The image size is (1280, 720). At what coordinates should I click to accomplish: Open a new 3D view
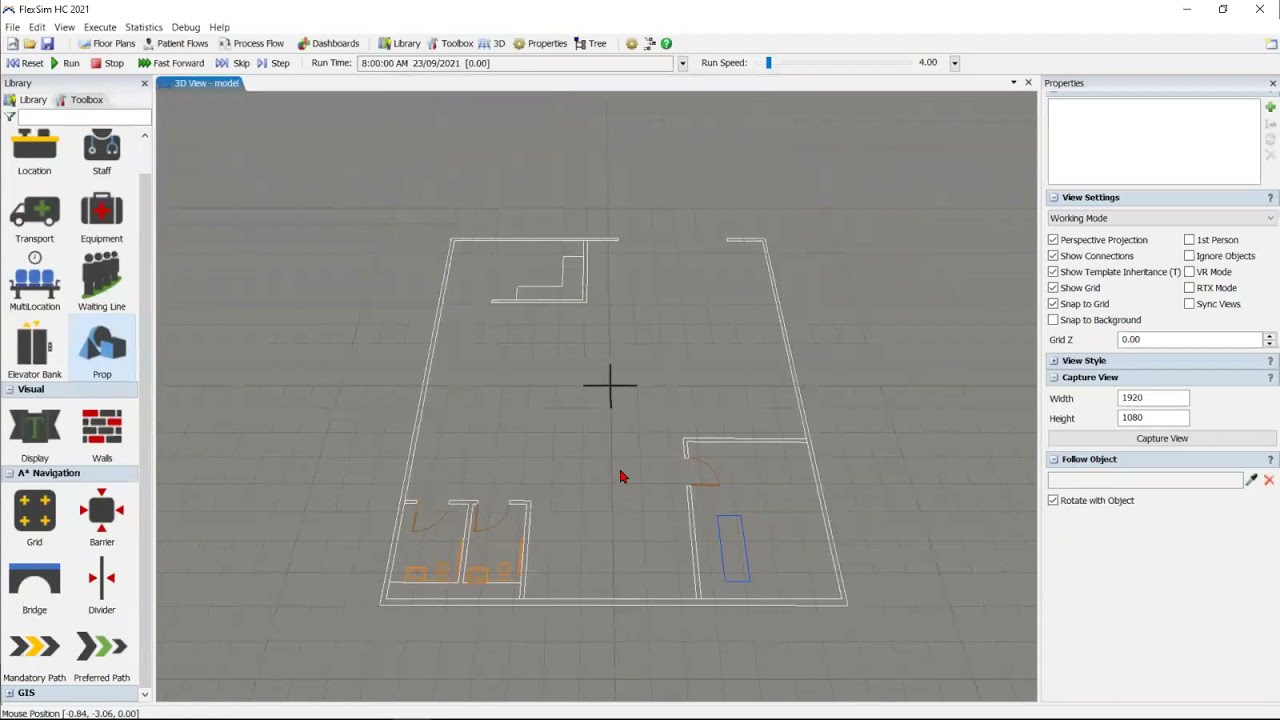(x=492, y=44)
